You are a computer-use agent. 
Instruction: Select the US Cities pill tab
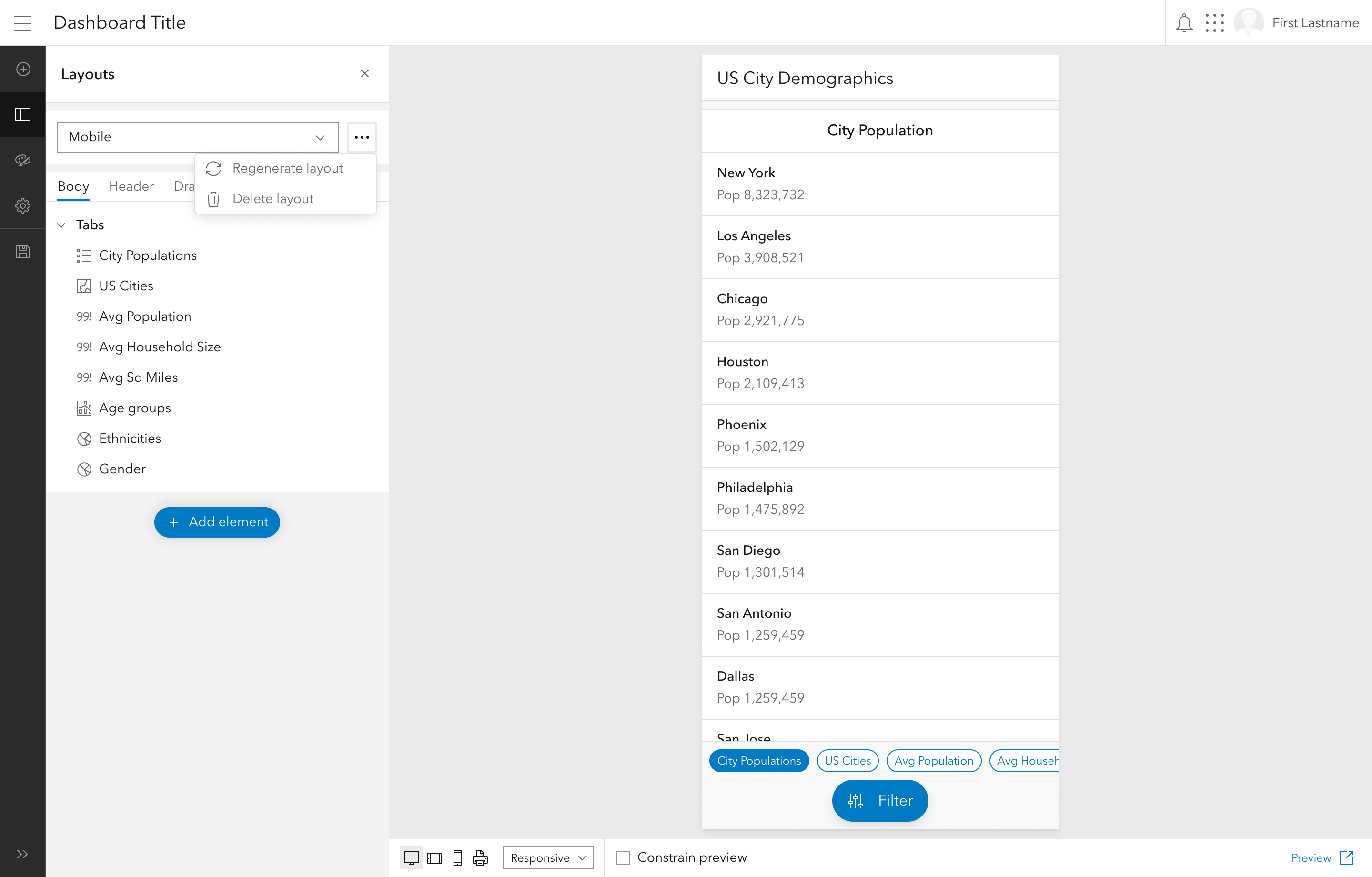[847, 761]
